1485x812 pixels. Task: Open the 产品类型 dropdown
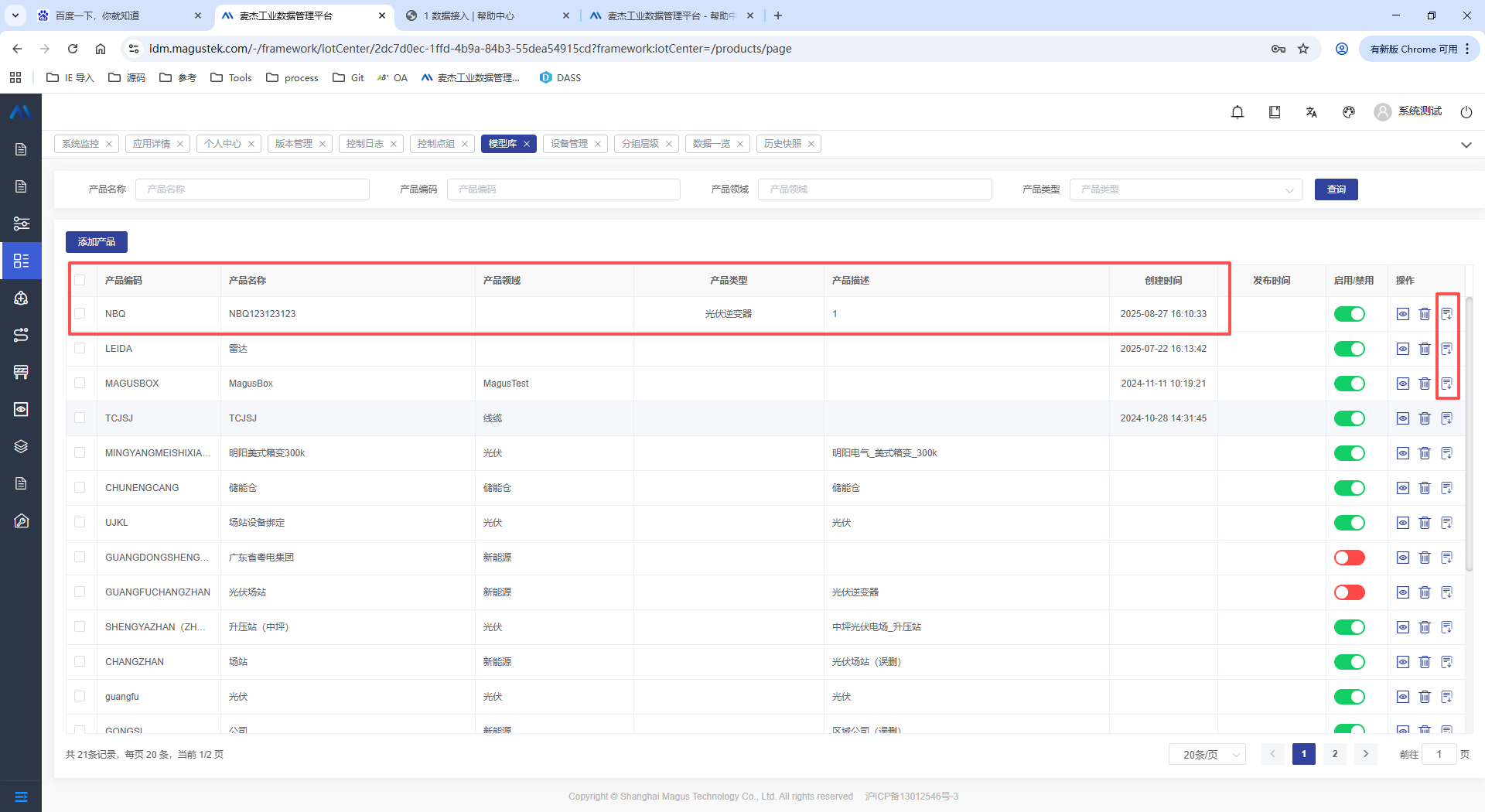1185,189
